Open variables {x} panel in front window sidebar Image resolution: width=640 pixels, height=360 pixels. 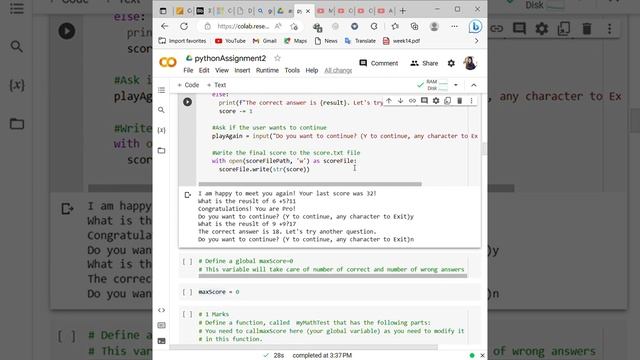162,130
